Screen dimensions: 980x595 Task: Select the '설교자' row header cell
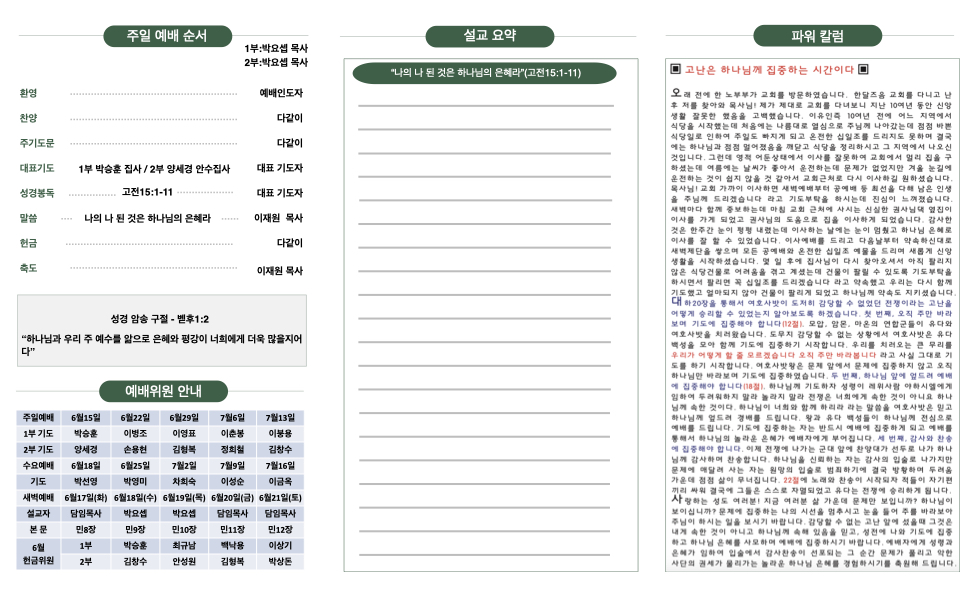click(x=38, y=513)
